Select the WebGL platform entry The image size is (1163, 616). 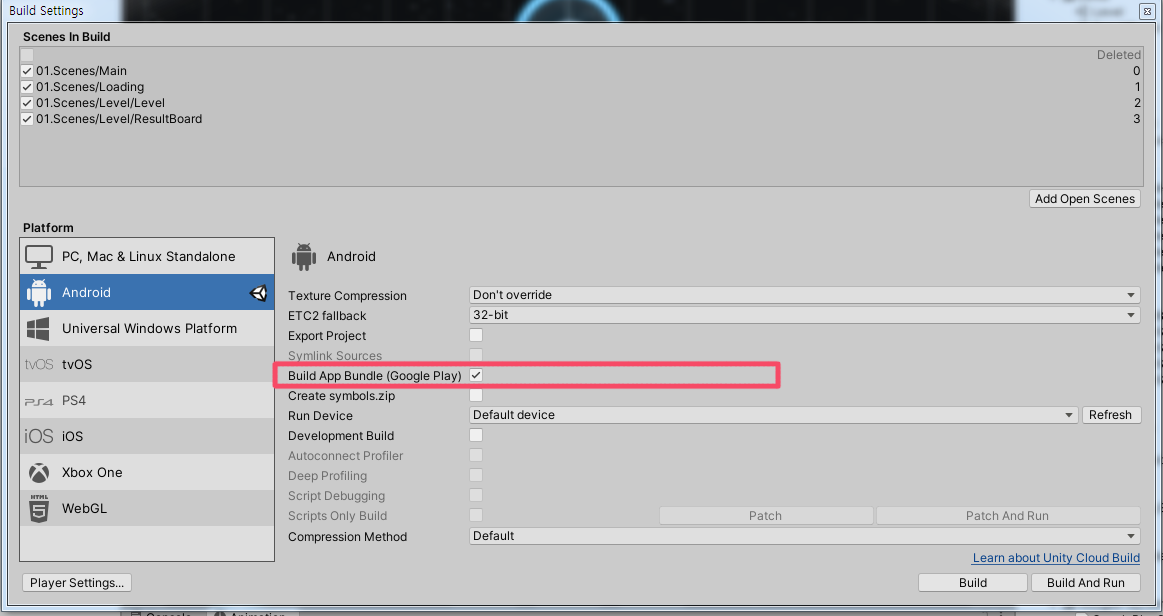[x=147, y=509]
